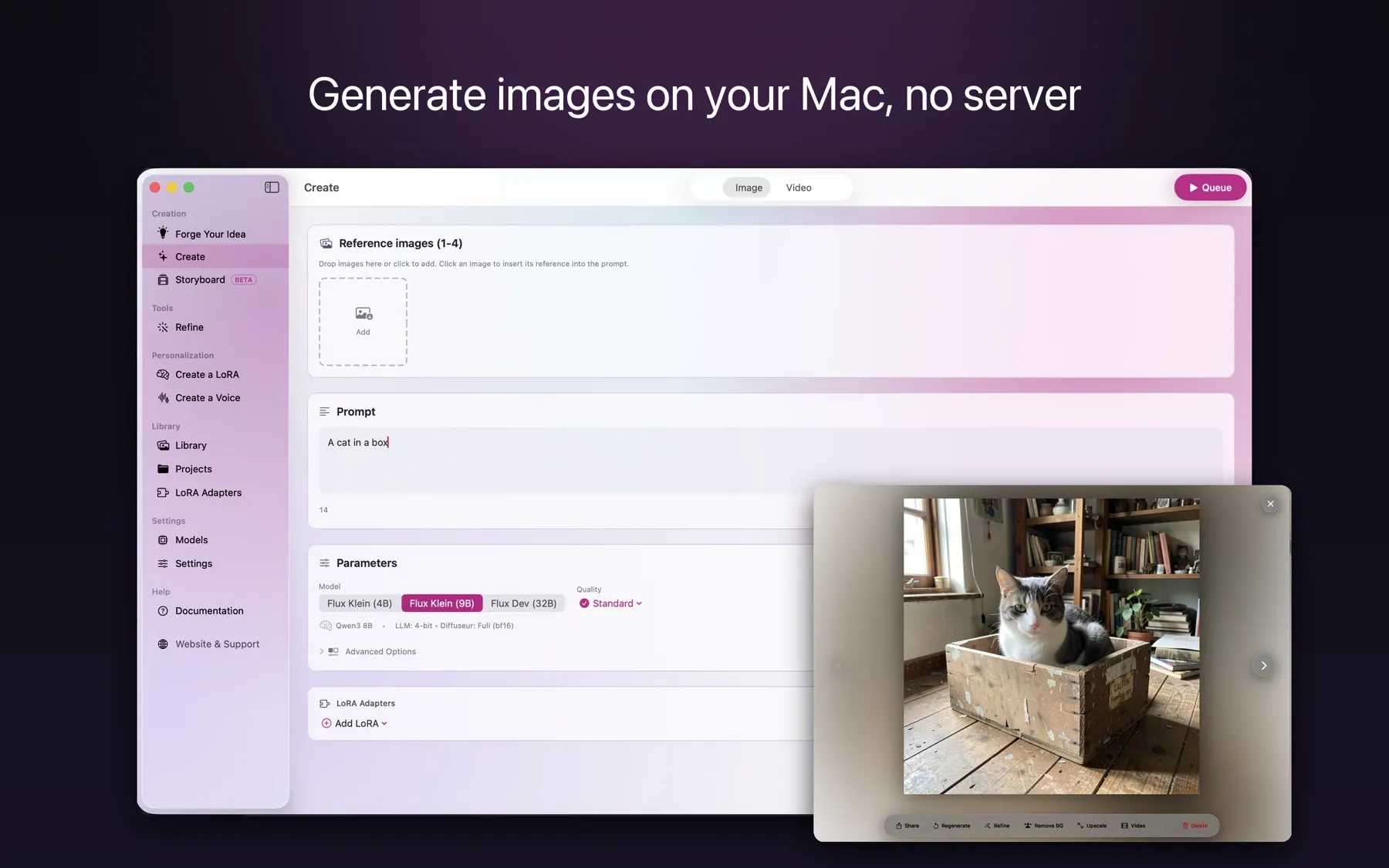Add a reference image
Screen dimensions: 1389x868
[x=363, y=321]
